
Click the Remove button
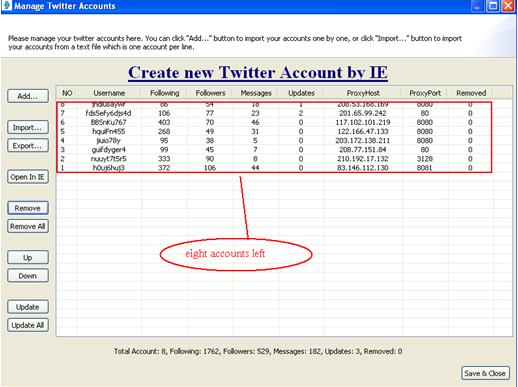tap(28, 208)
